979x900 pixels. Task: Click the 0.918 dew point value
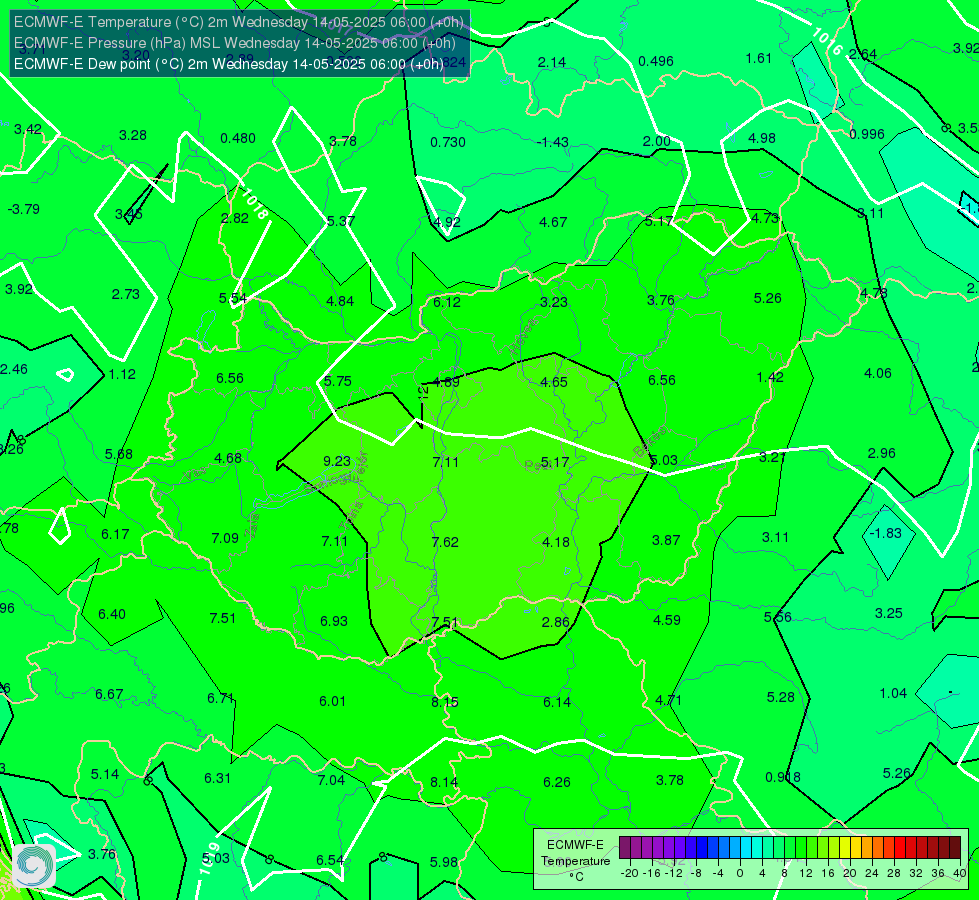[x=783, y=777]
